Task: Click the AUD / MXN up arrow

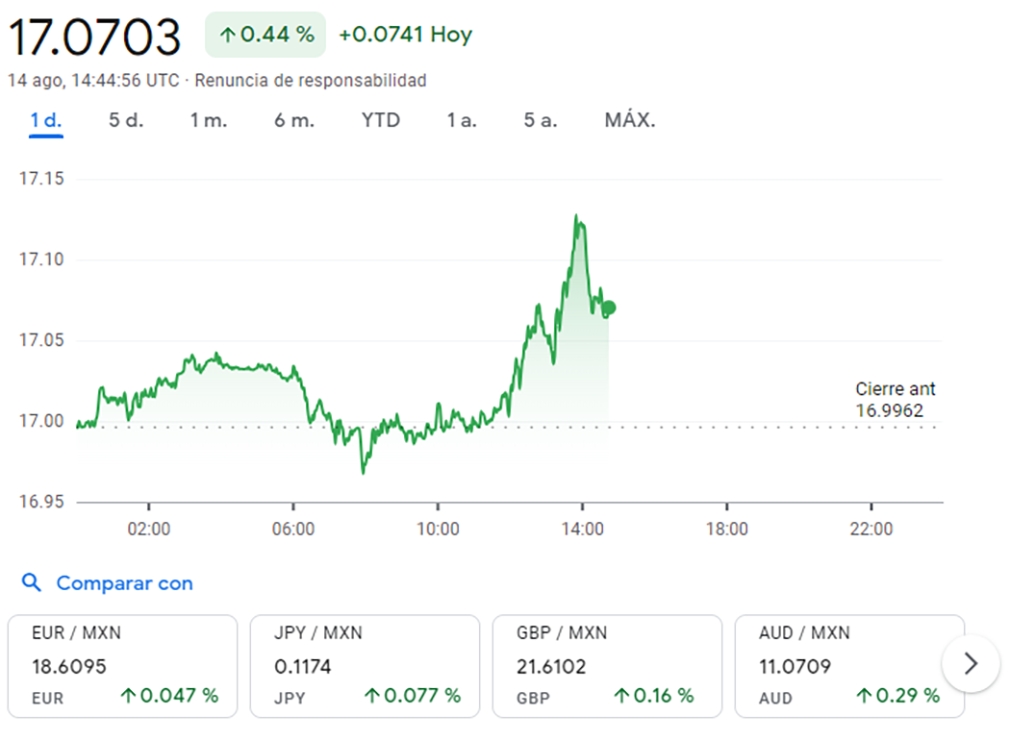Action: (x=863, y=695)
